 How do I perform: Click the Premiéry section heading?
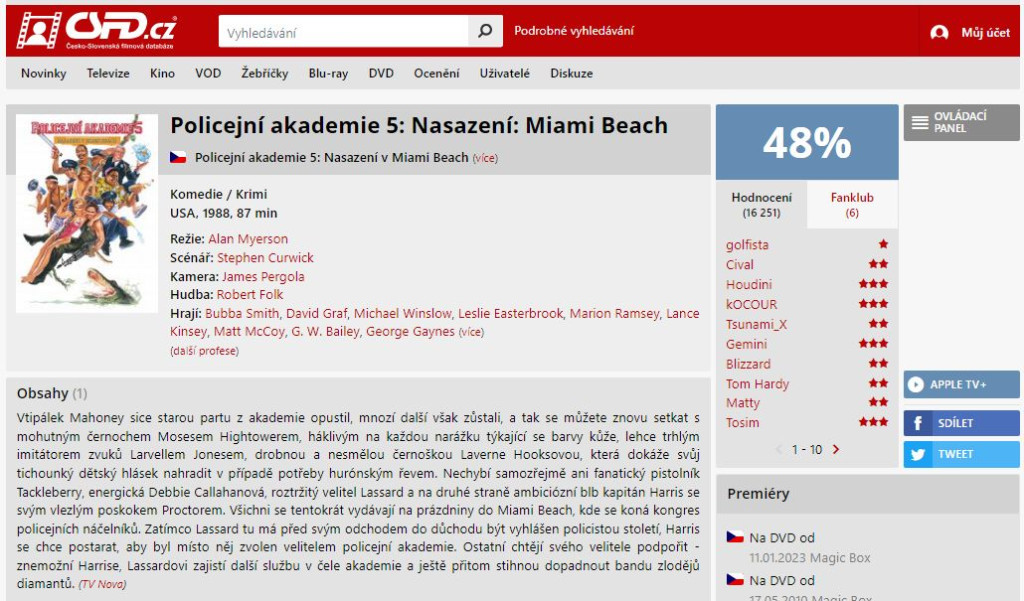tap(758, 494)
